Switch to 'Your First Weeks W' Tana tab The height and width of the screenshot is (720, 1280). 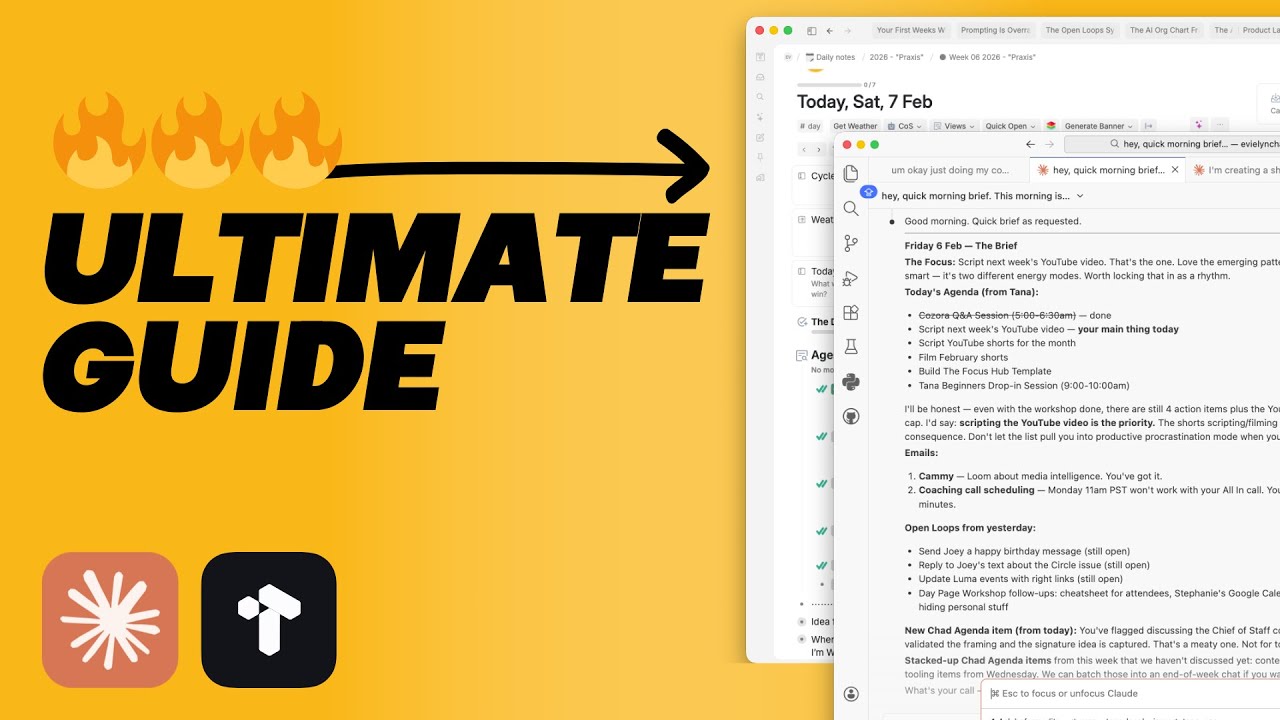pos(910,31)
